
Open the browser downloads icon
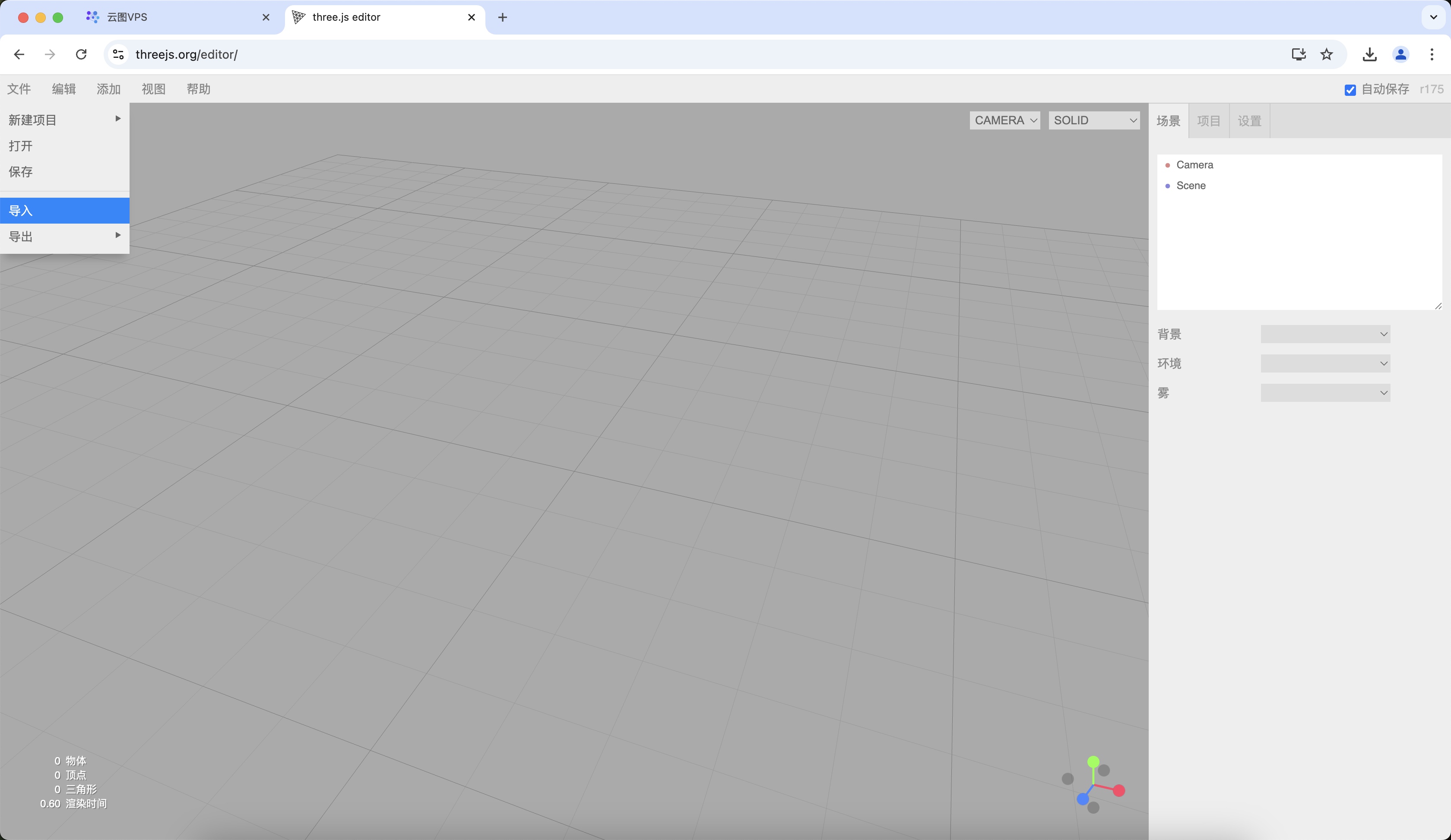(1370, 54)
